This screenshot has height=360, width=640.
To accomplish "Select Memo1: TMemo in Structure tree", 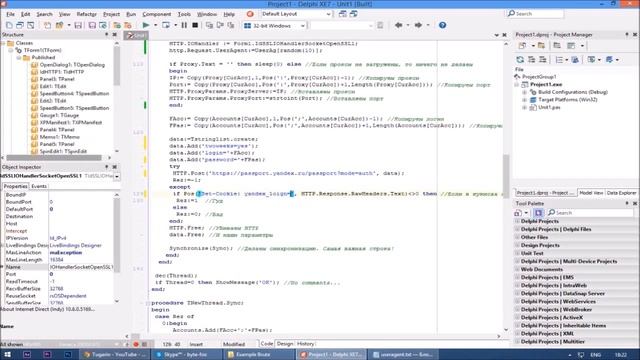I will click(x=60, y=137).
